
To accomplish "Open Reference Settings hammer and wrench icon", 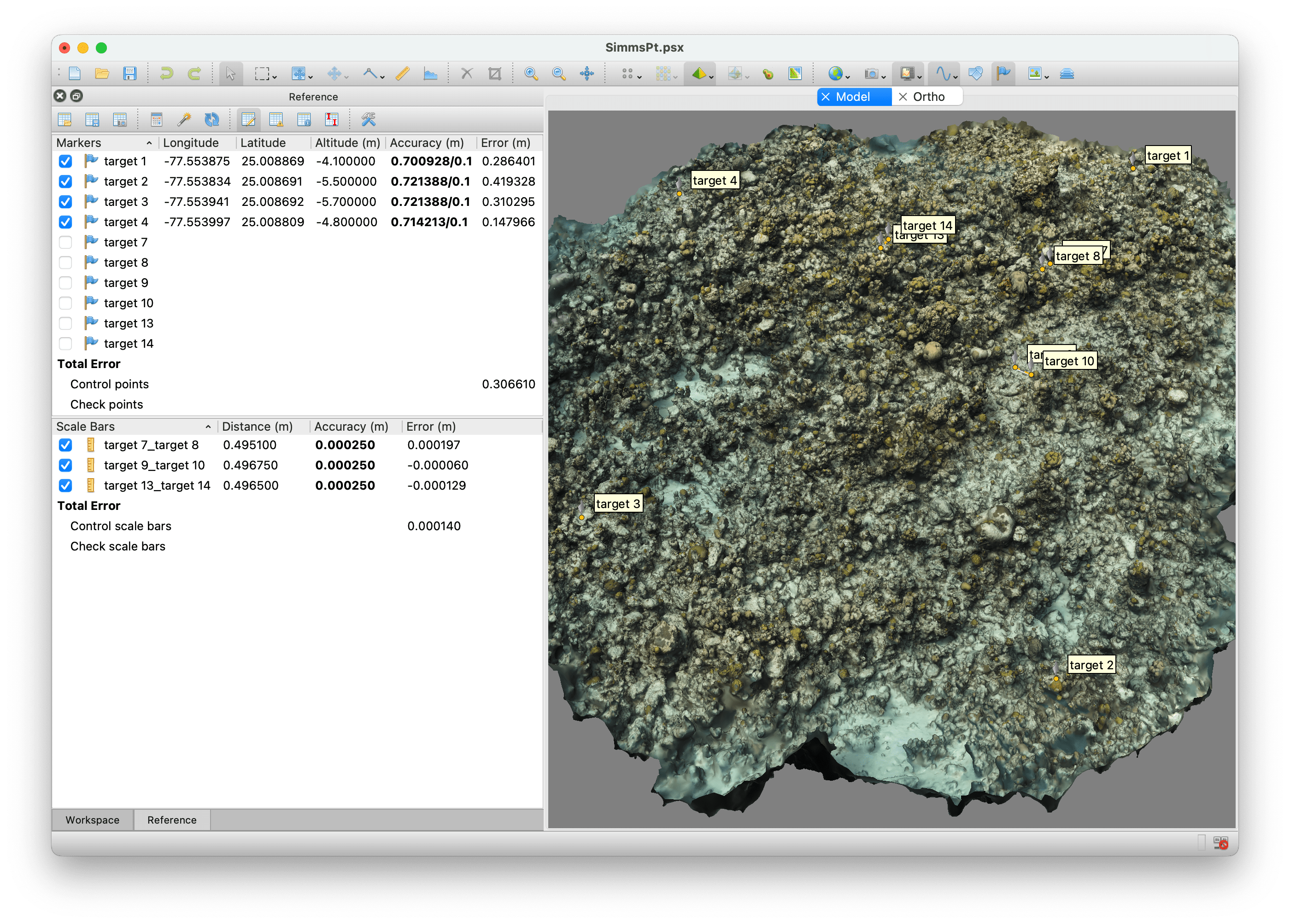I will point(369,119).
